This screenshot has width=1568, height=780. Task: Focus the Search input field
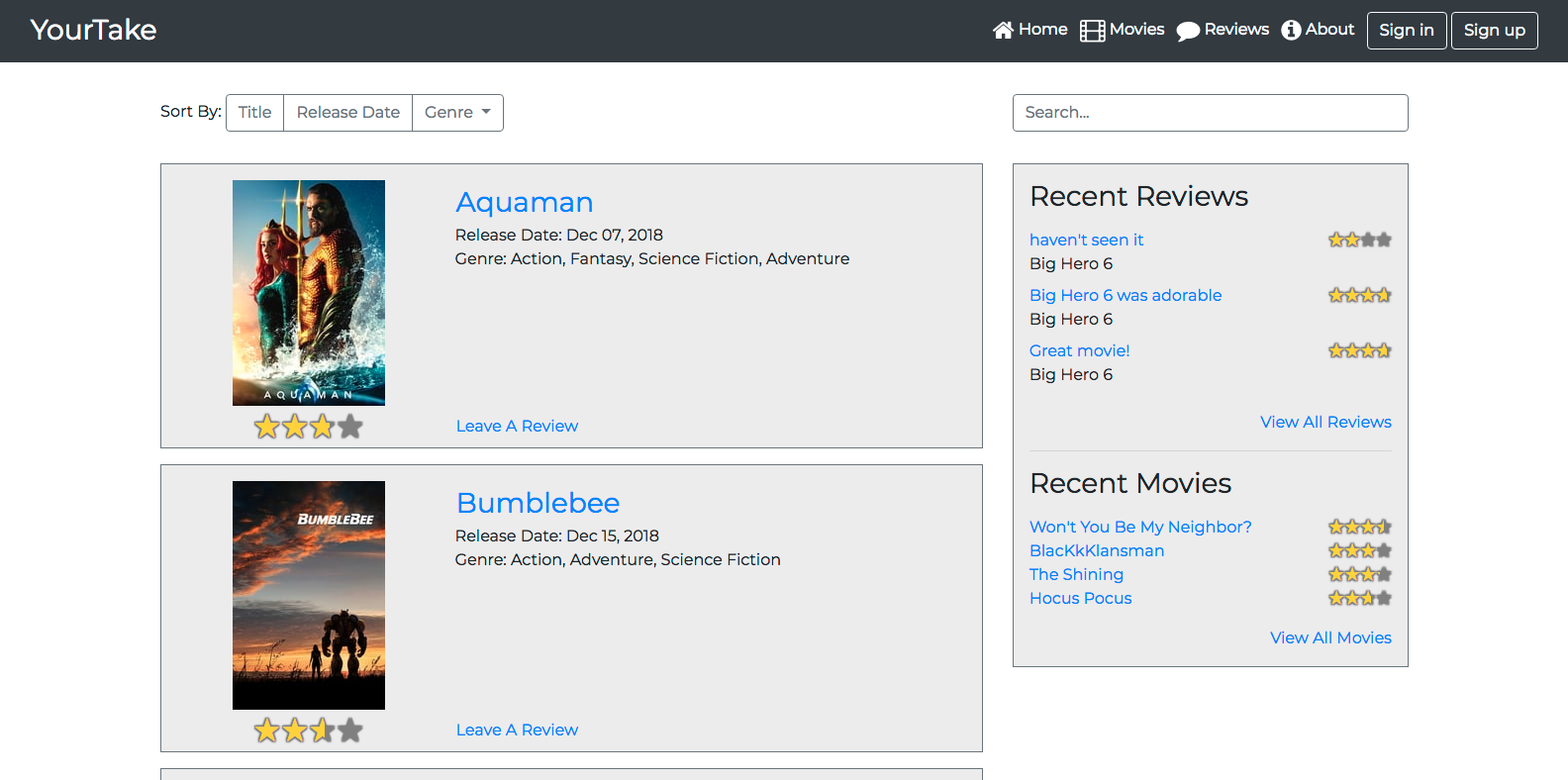1210,113
